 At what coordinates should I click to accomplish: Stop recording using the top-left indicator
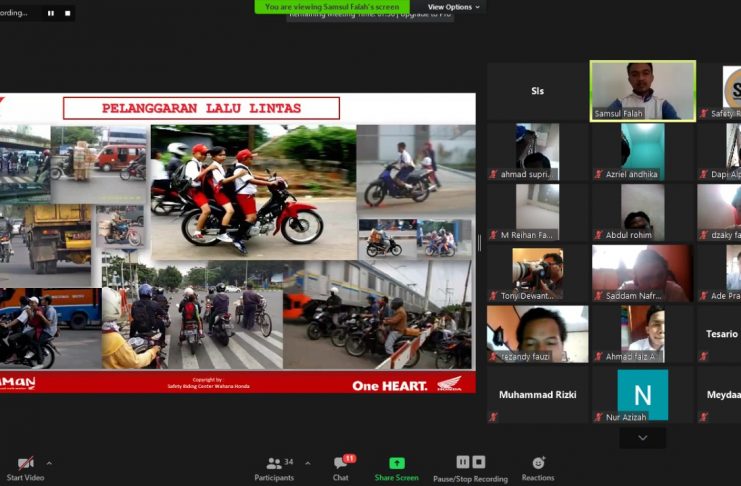[68, 14]
